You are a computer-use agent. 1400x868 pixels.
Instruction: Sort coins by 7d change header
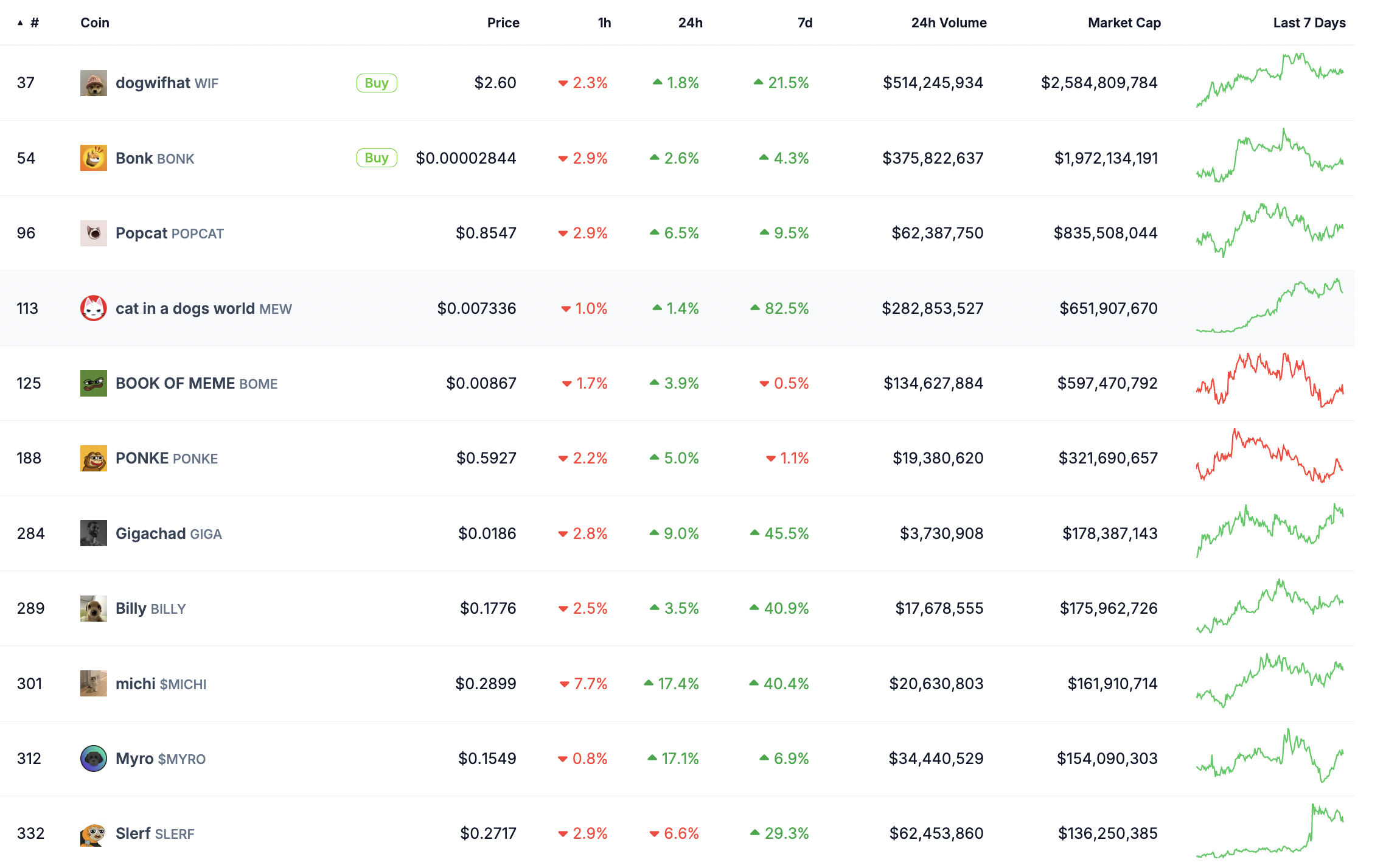pos(805,23)
